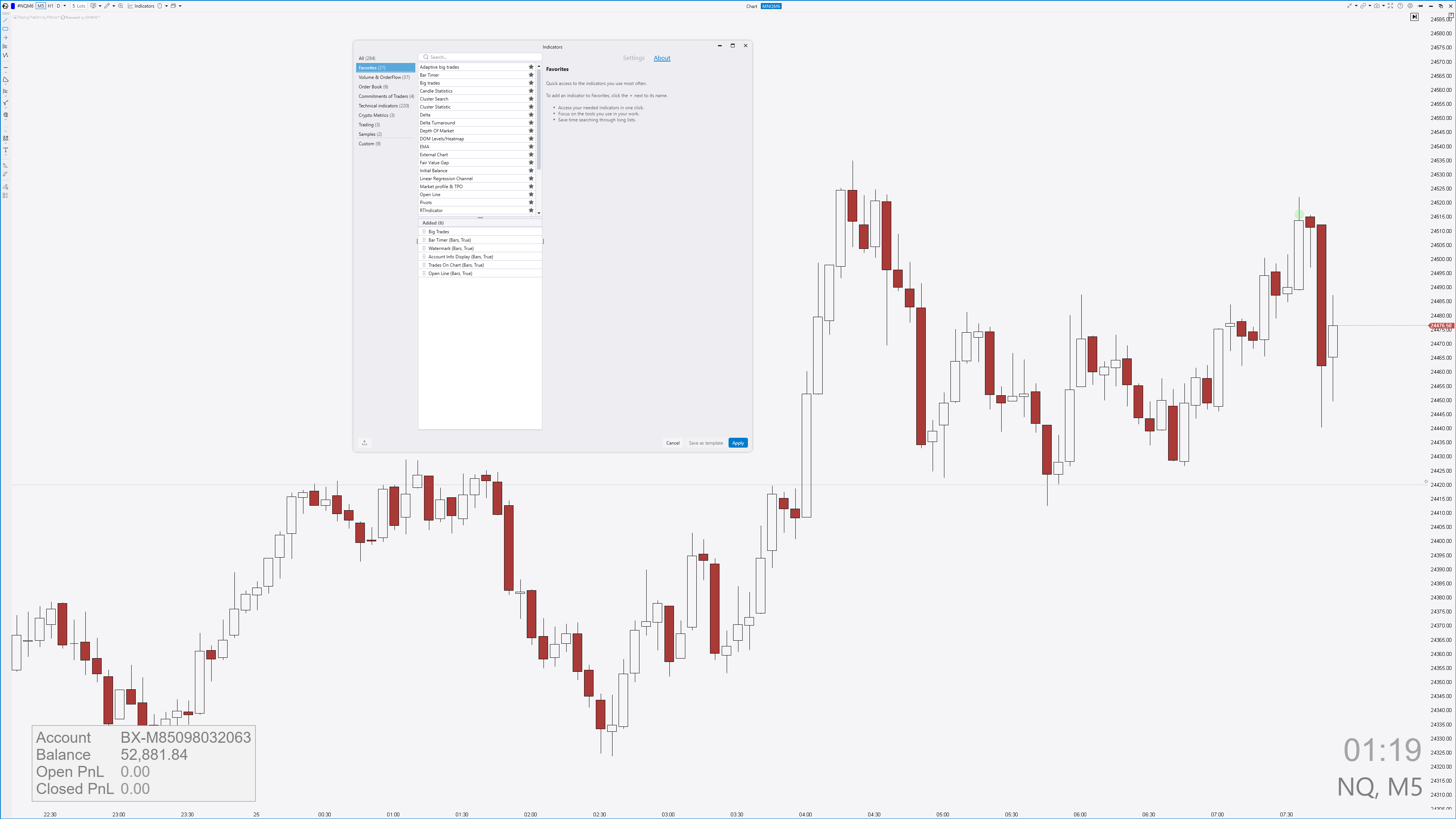
Task: Open the shapes and icons tool
Action: click(6, 138)
